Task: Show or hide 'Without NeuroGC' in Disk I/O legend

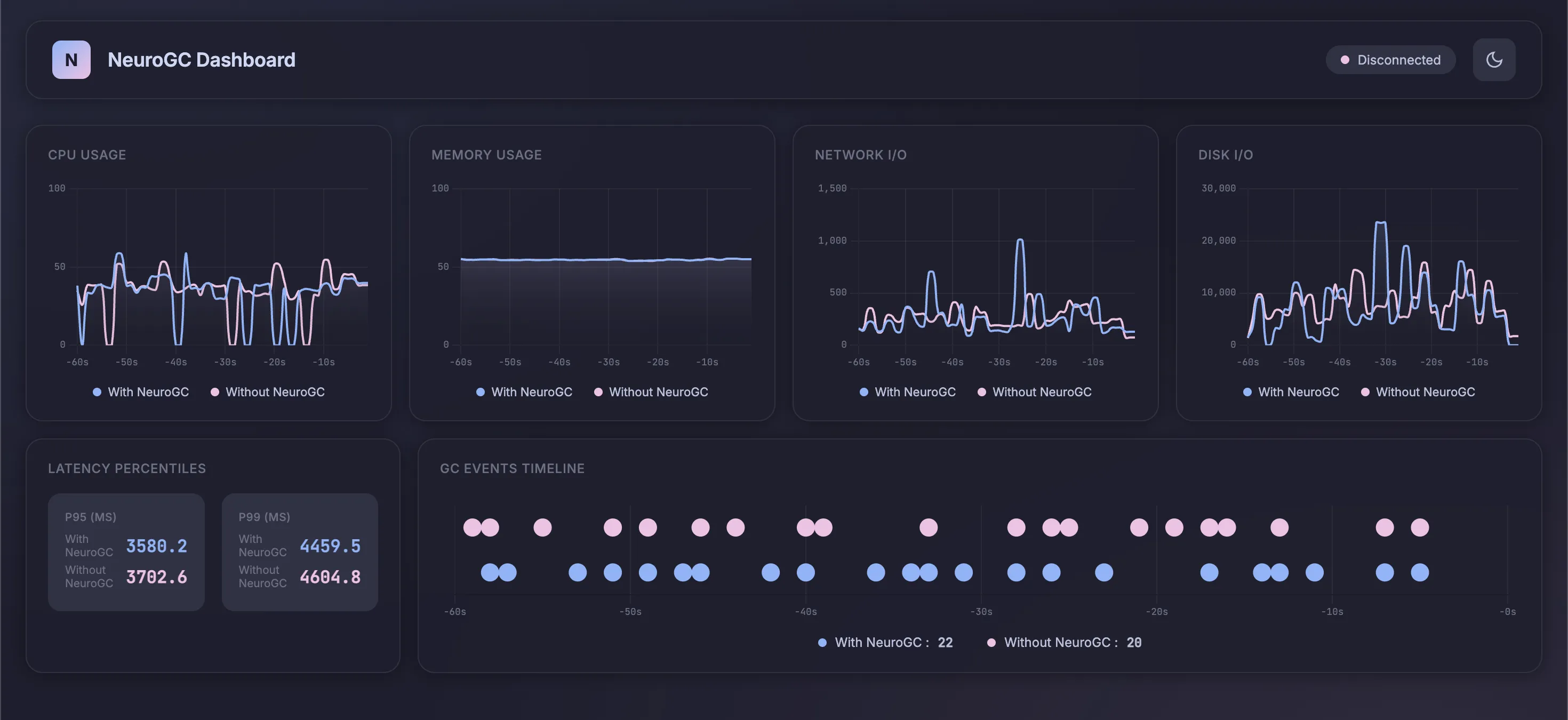Action: tap(1418, 392)
